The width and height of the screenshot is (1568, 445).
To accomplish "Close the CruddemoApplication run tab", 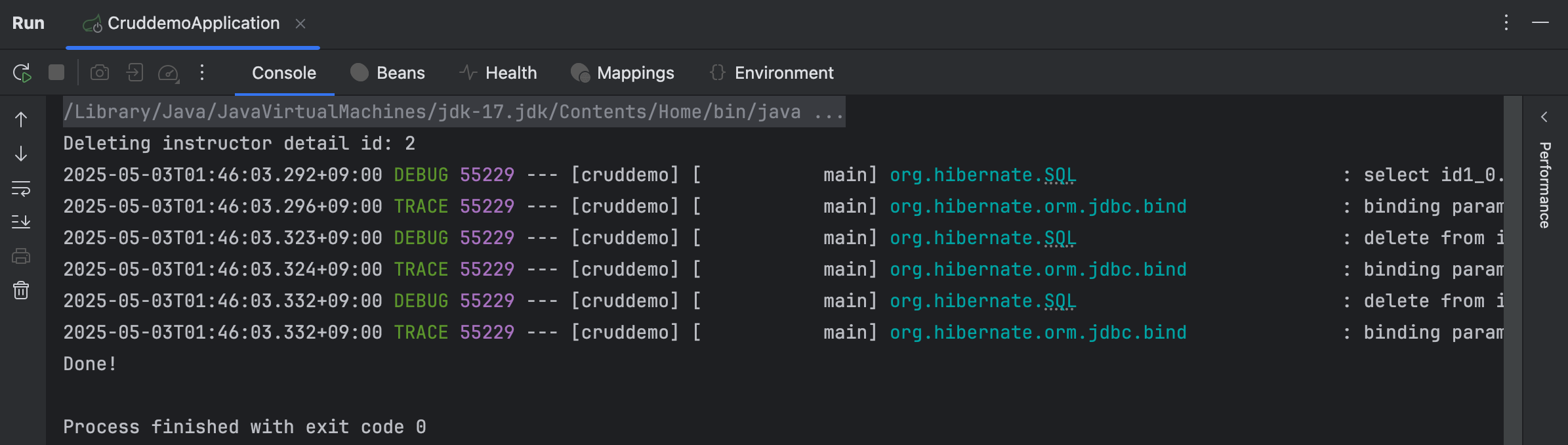I will pos(300,24).
